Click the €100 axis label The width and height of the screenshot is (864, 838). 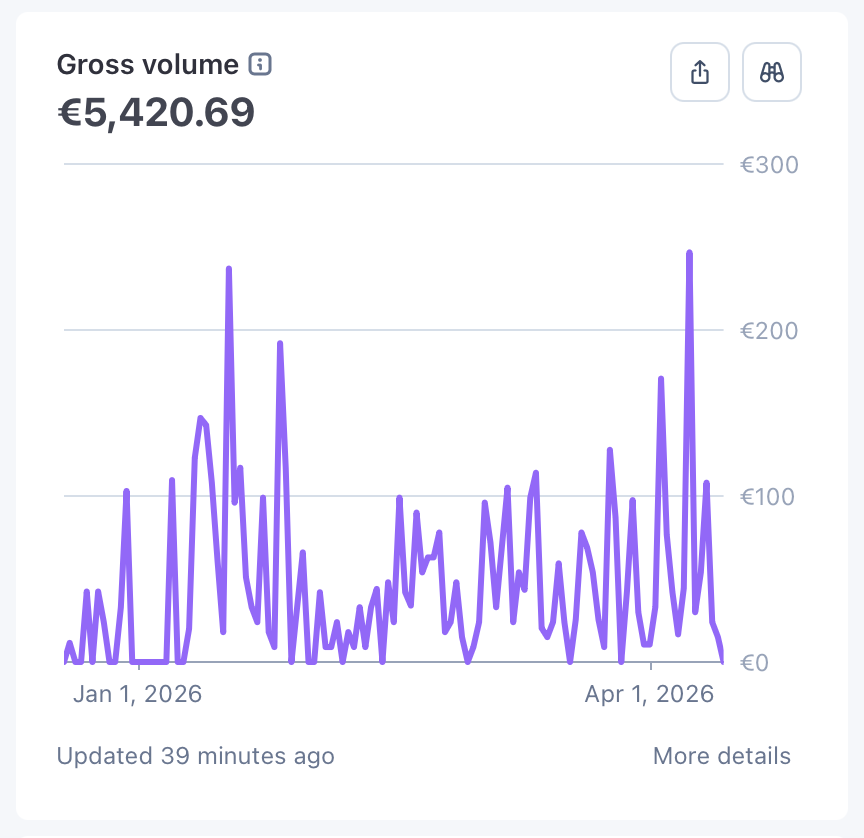click(767, 496)
